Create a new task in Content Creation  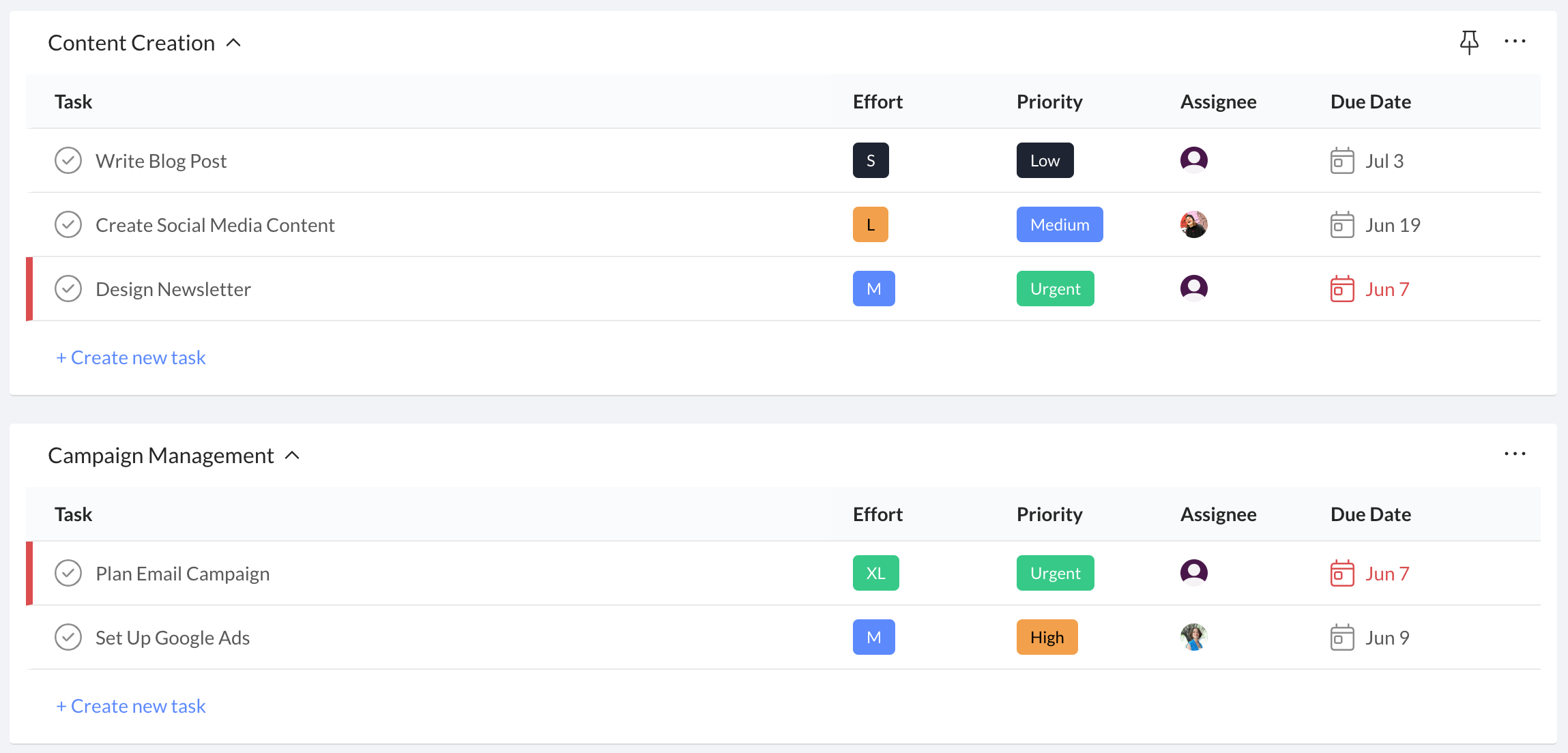pyautogui.click(x=130, y=357)
